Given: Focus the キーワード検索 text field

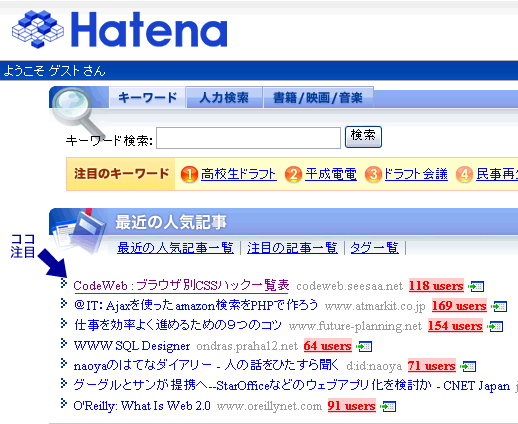Looking at the screenshot, I should pyautogui.click(x=248, y=138).
